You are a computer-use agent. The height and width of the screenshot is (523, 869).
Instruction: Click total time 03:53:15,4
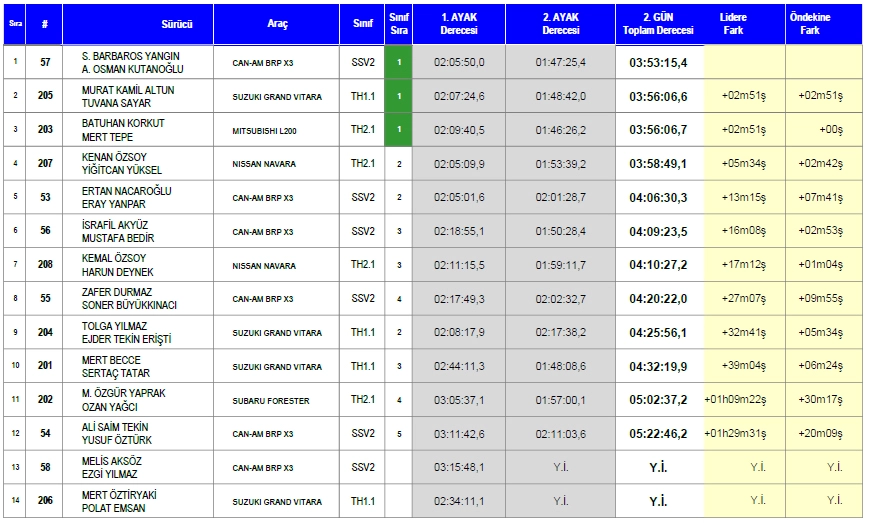[x=660, y=62]
